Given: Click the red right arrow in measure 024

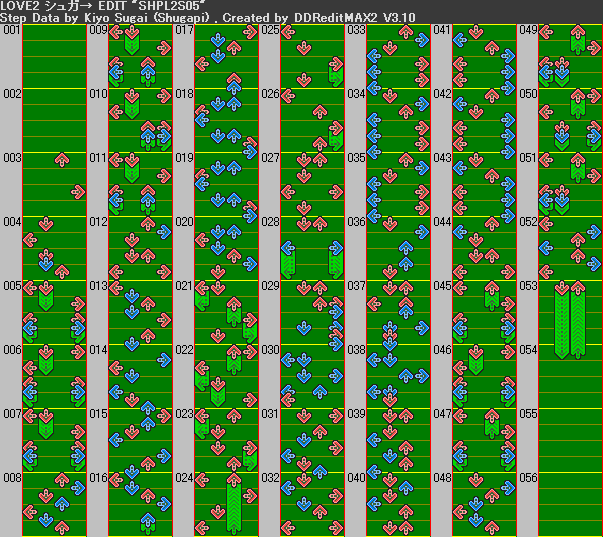Looking at the screenshot, I should click(x=250, y=495).
